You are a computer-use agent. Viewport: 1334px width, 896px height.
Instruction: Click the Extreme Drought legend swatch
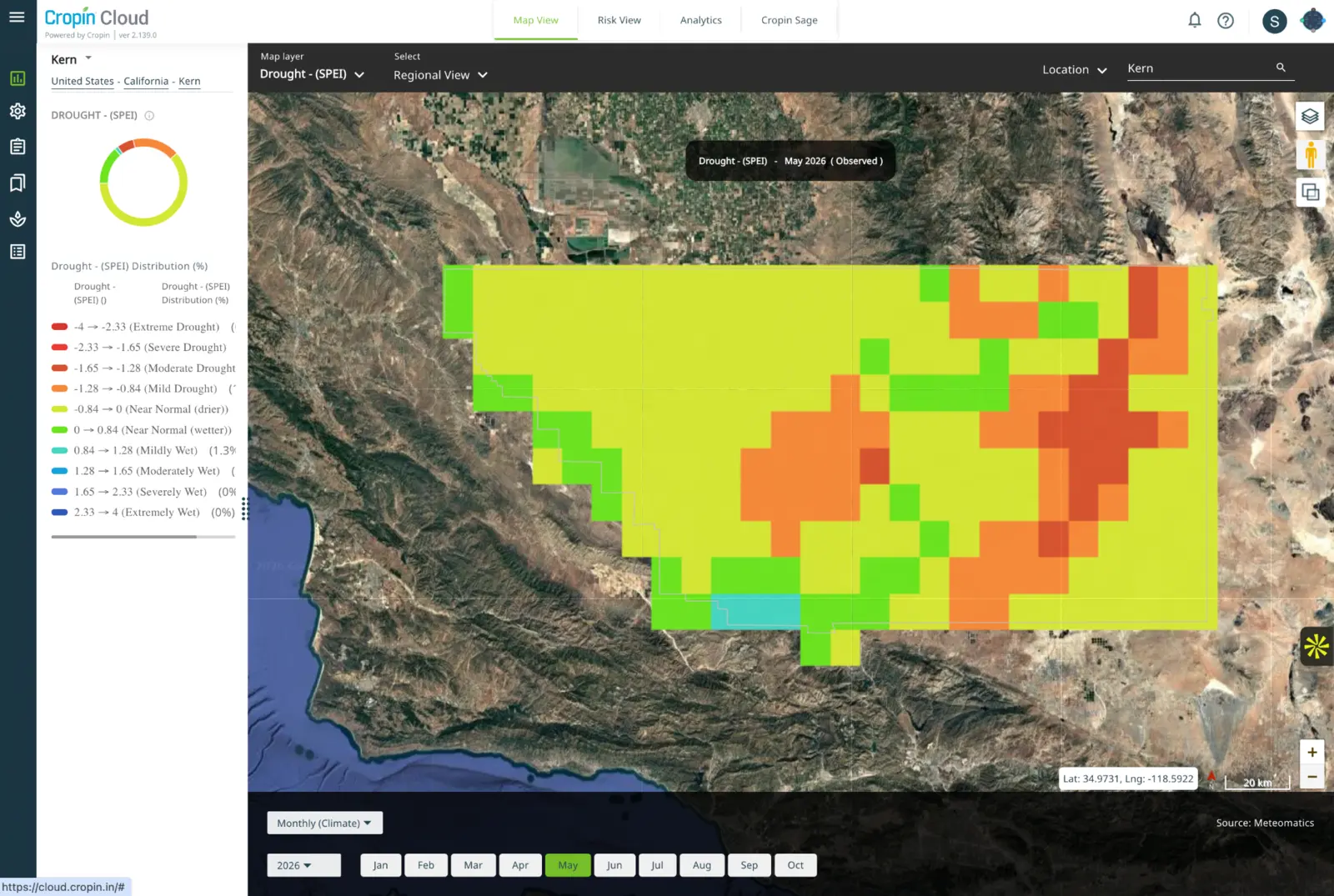(59, 327)
